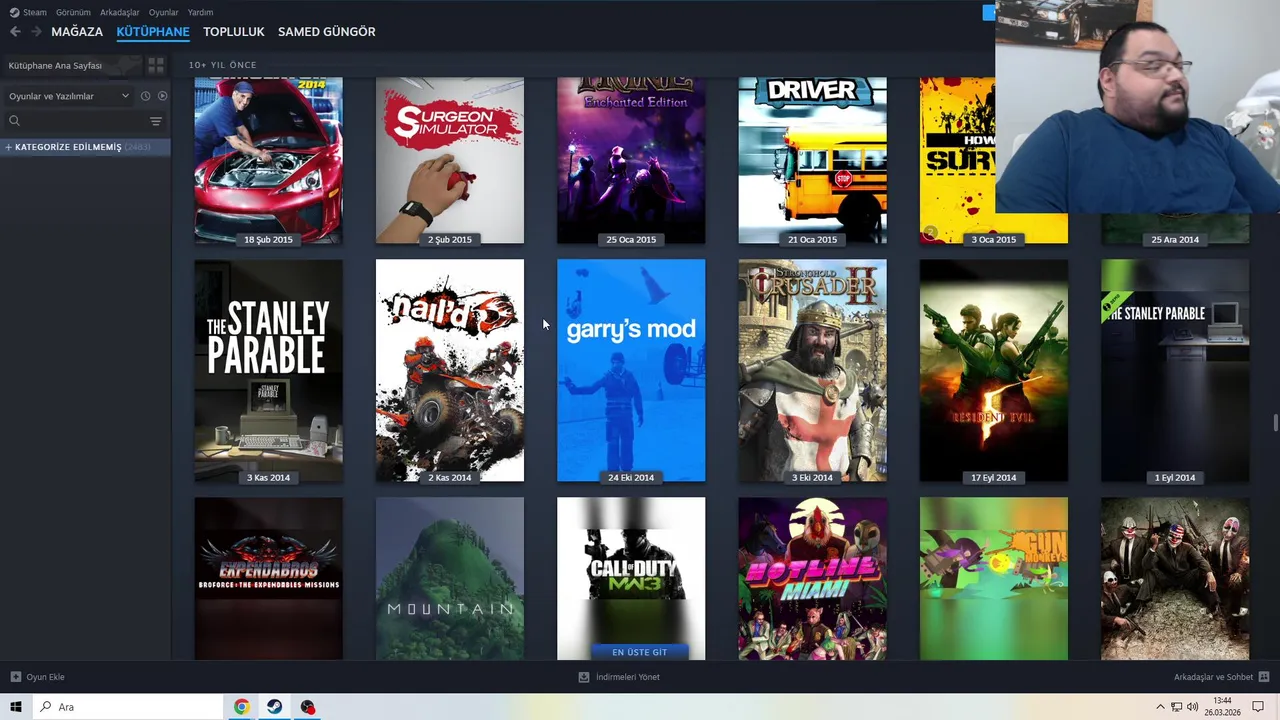The image size is (1280, 720).
Task: Open the garry's mod cover
Action: (631, 371)
